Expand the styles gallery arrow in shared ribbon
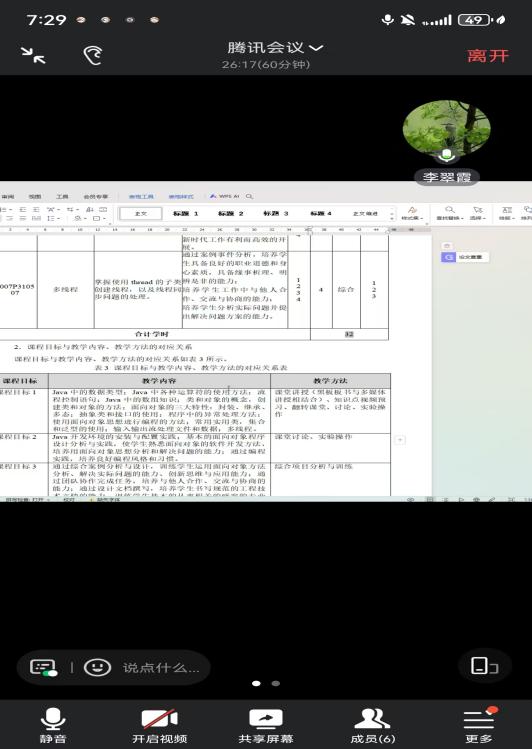 392,214
